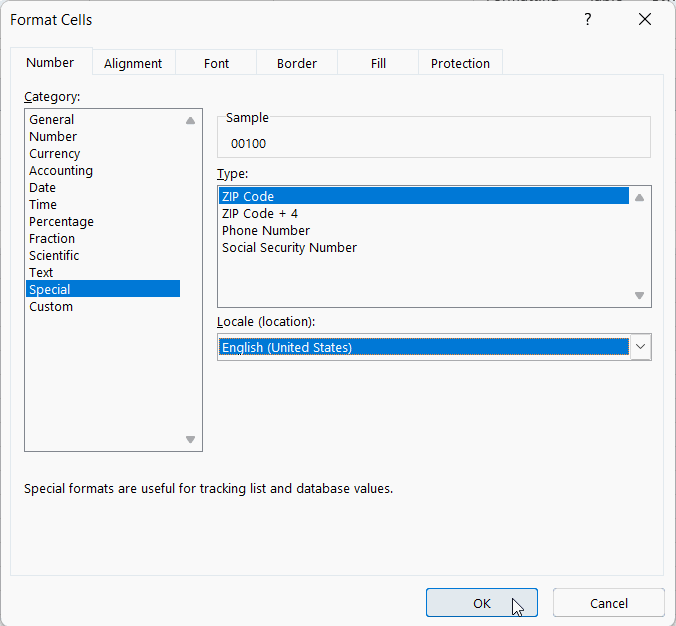Viewport: 676px width, 626px height.
Task: Select the Percentage category
Action: pyautogui.click(x=103, y=222)
